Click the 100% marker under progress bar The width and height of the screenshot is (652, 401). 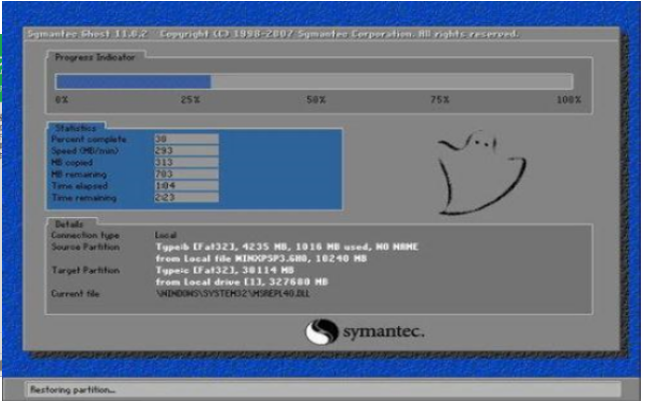(x=568, y=101)
